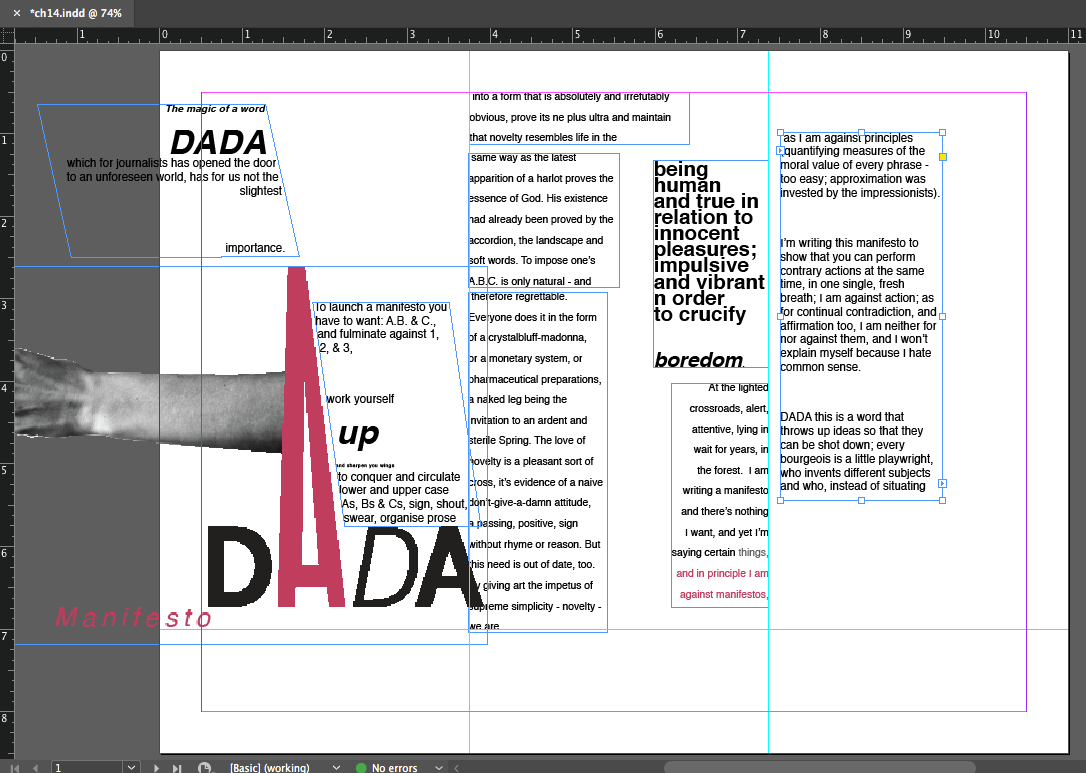Image resolution: width=1086 pixels, height=773 pixels.
Task: Click the next page arrow in status bar
Action: coord(156,767)
